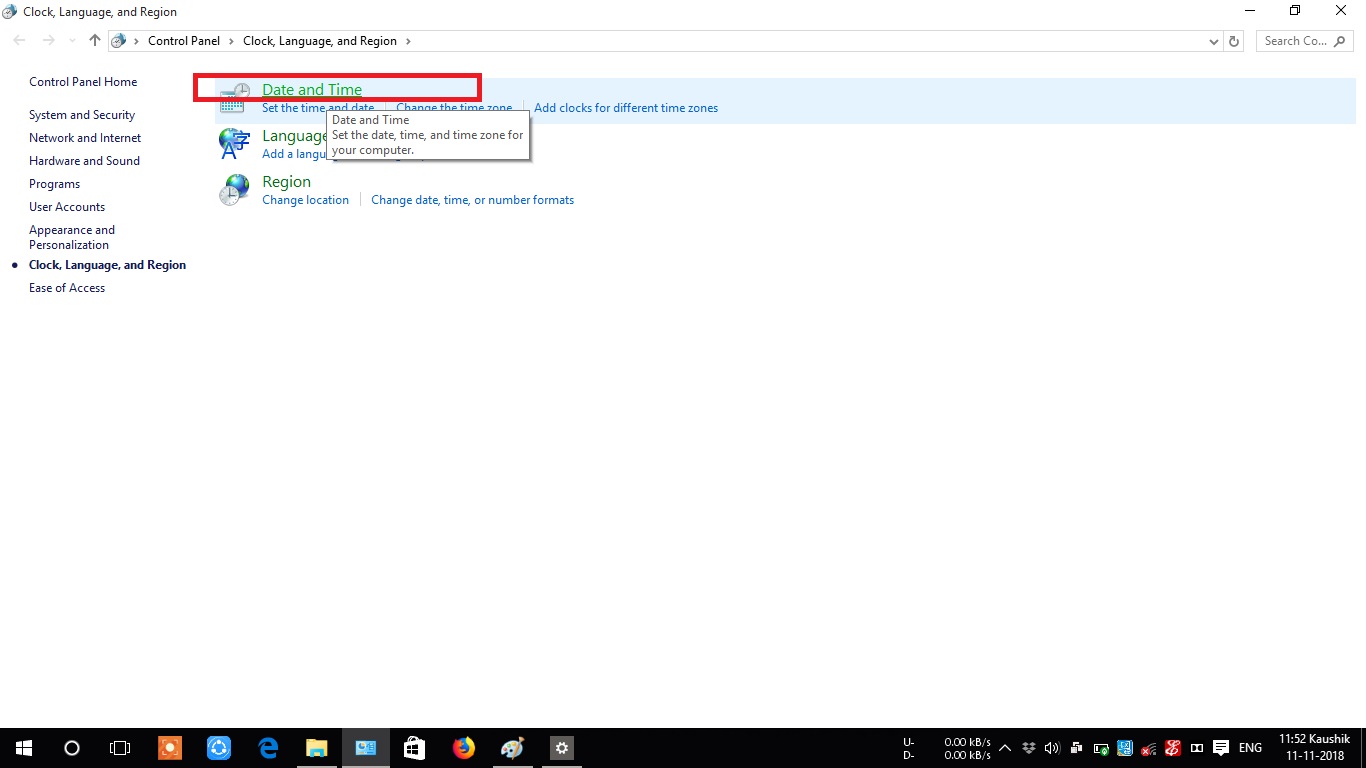Open the blue SHAREit app in taskbar
Screen dimensions: 1366x768
coord(219,748)
